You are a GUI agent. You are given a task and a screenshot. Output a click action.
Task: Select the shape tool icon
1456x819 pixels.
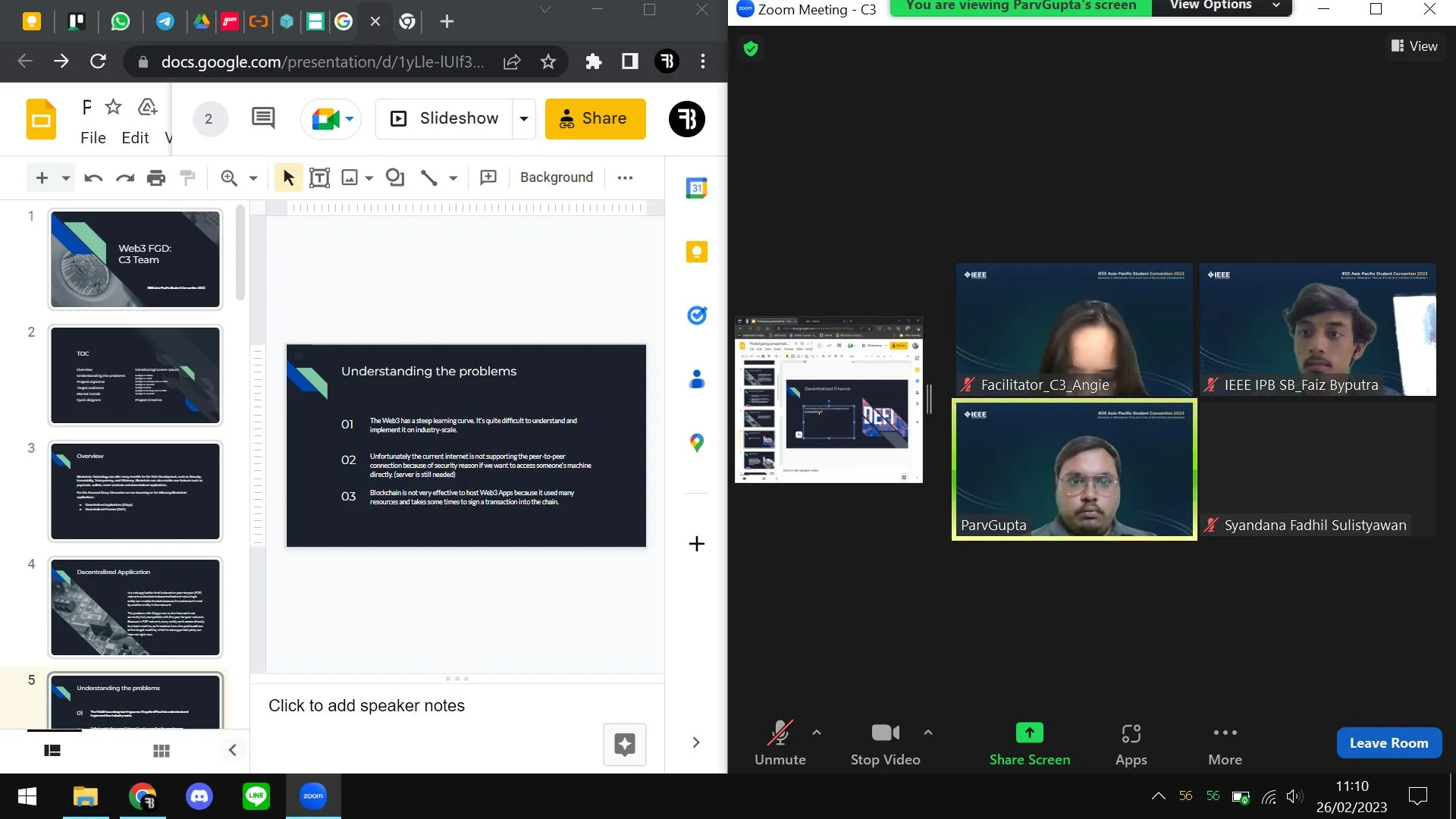point(395,177)
